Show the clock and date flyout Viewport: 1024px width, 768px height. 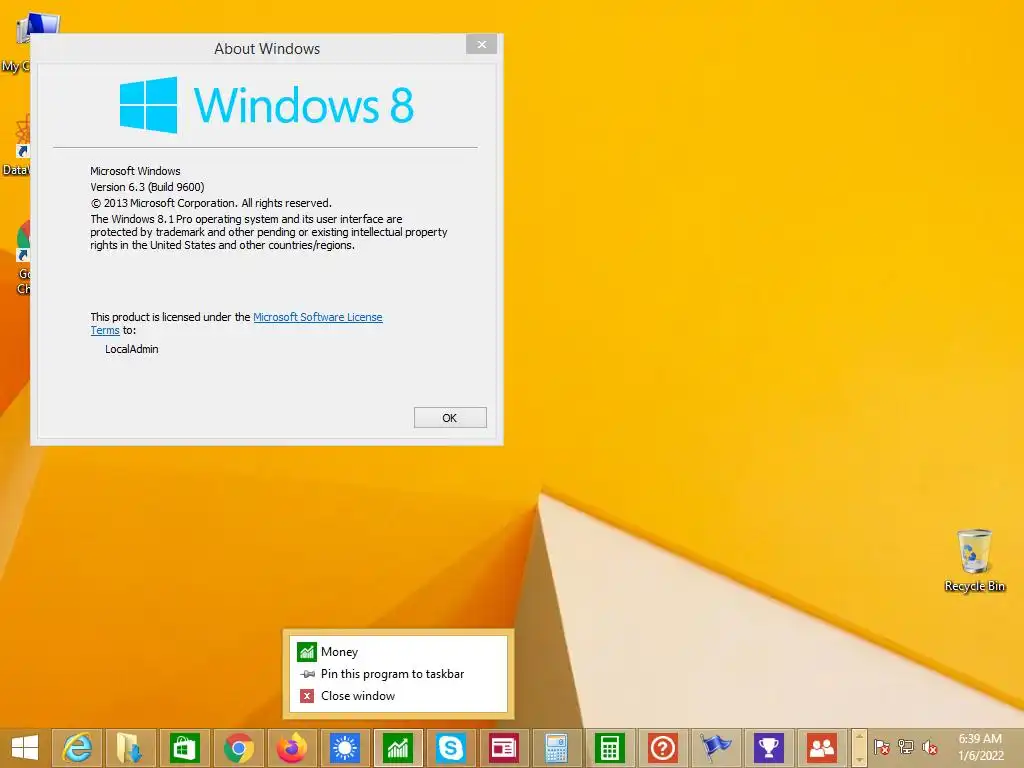[980, 747]
